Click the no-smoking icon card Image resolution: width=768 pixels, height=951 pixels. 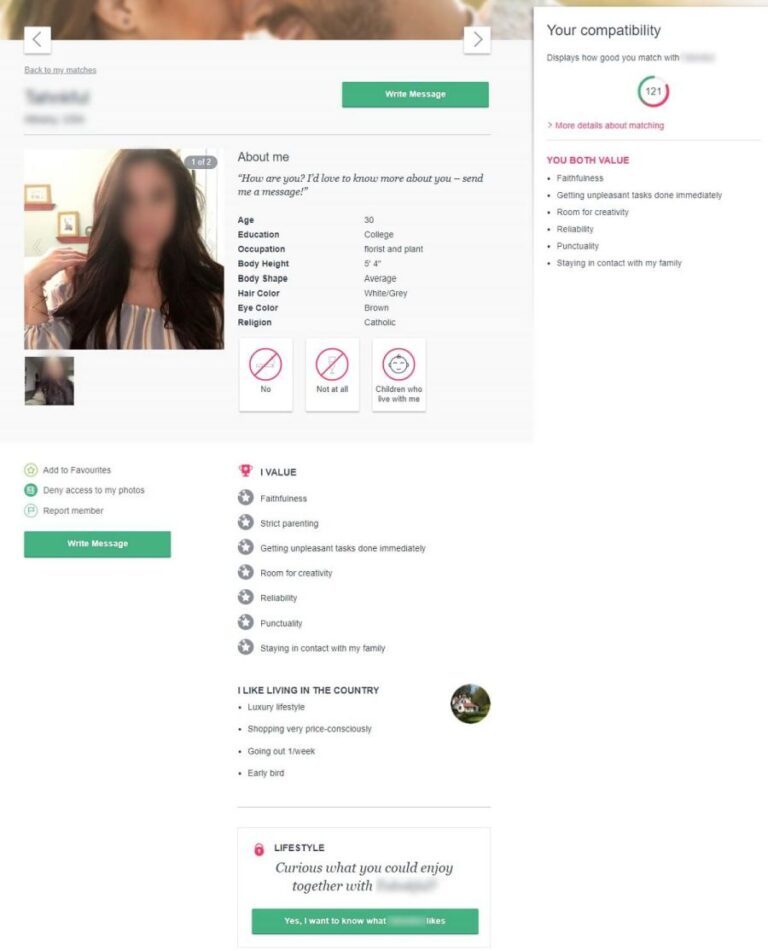(266, 375)
